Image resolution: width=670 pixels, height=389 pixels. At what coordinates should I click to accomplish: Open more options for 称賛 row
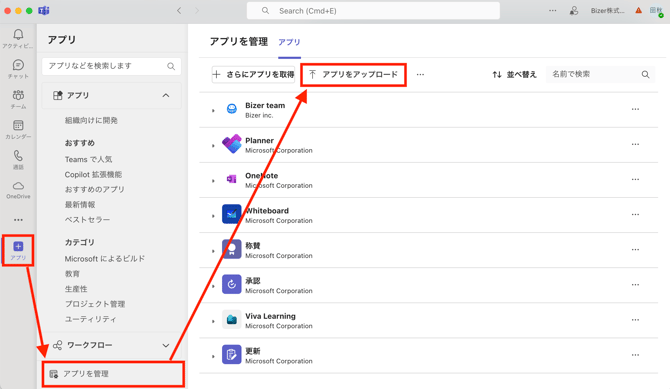point(635,249)
